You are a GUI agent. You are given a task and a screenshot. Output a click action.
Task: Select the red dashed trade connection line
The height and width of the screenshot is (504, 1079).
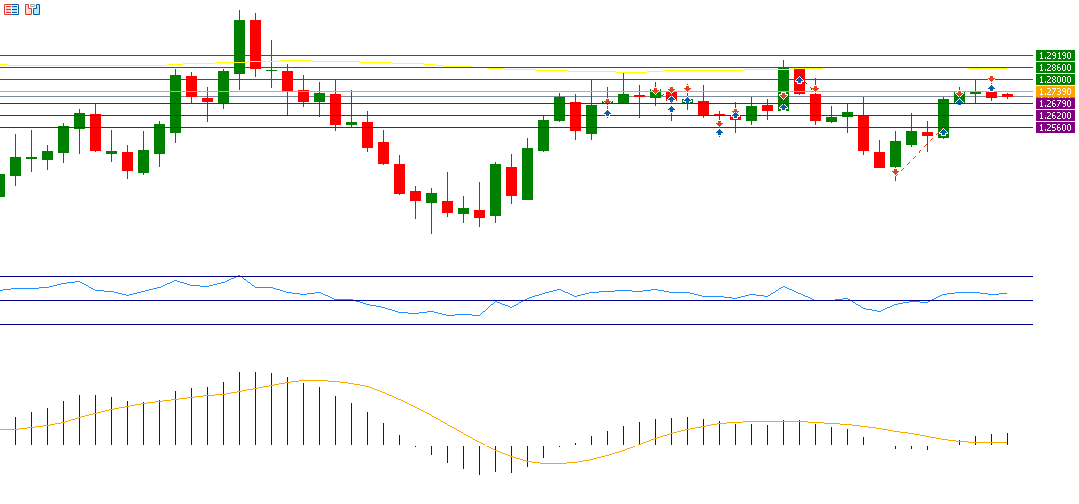[918, 155]
